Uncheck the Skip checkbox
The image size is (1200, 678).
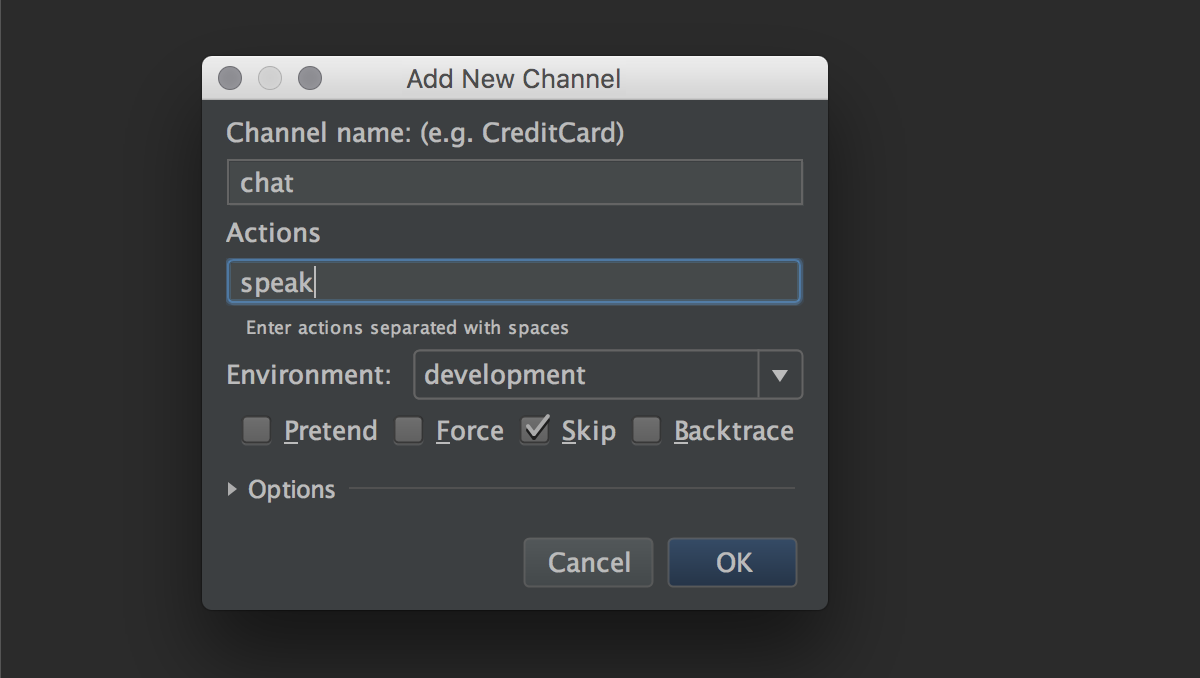coord(535,431)
